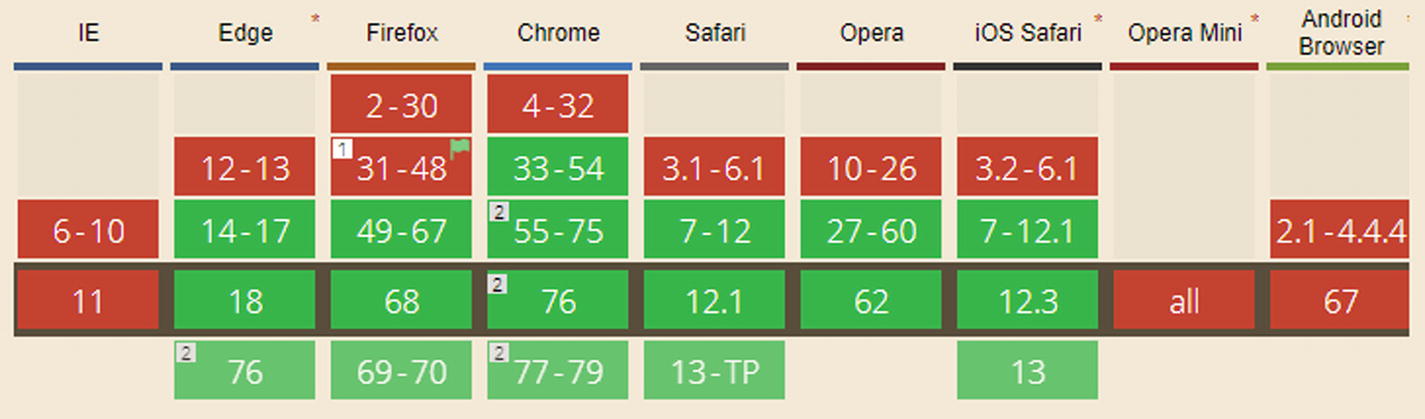Click the Opera Mini "all" cell
The image size is (1425, 419).
tap(1184, 300)
